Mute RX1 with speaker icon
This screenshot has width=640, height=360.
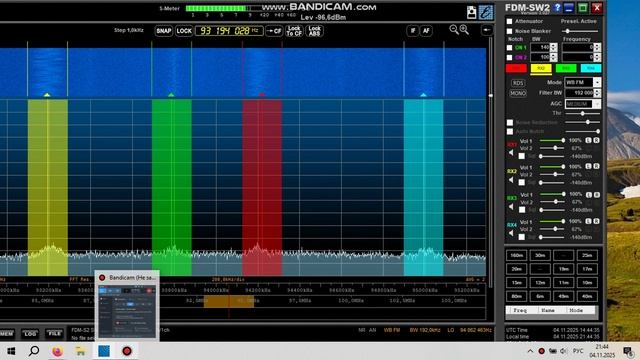pyautogui.click(x=511, y=153)
